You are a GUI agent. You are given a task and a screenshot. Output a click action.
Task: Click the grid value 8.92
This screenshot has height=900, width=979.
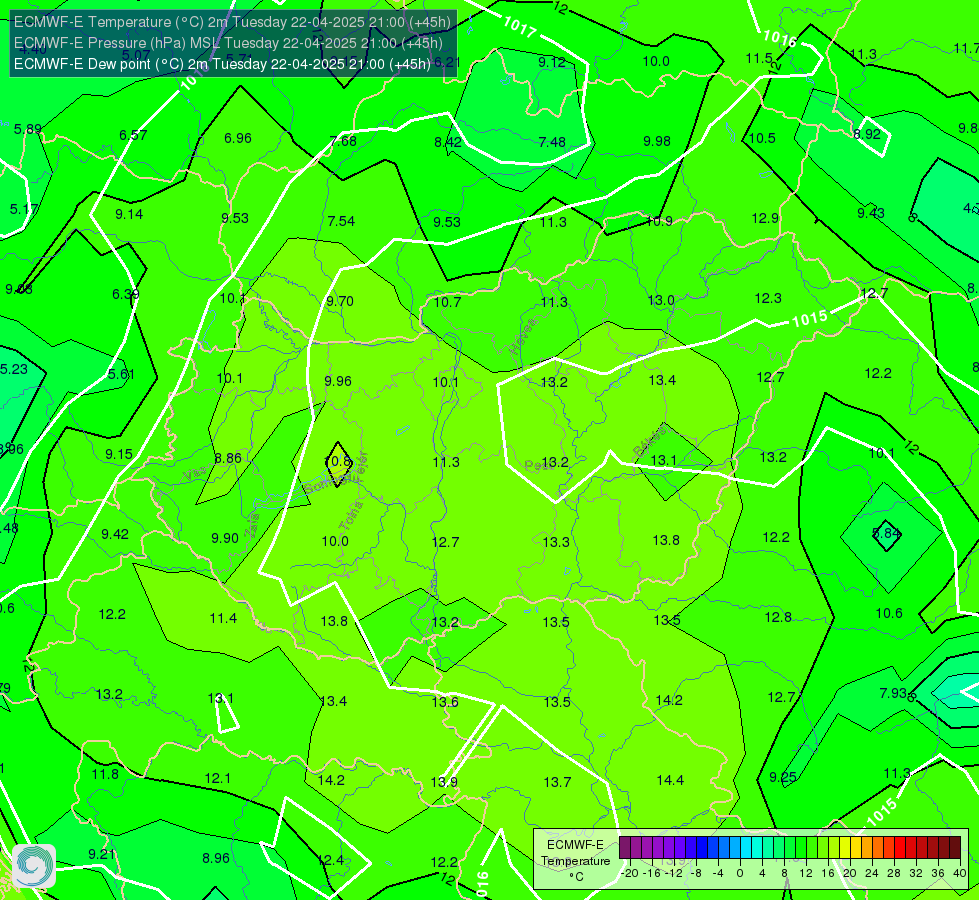[867, 134]
